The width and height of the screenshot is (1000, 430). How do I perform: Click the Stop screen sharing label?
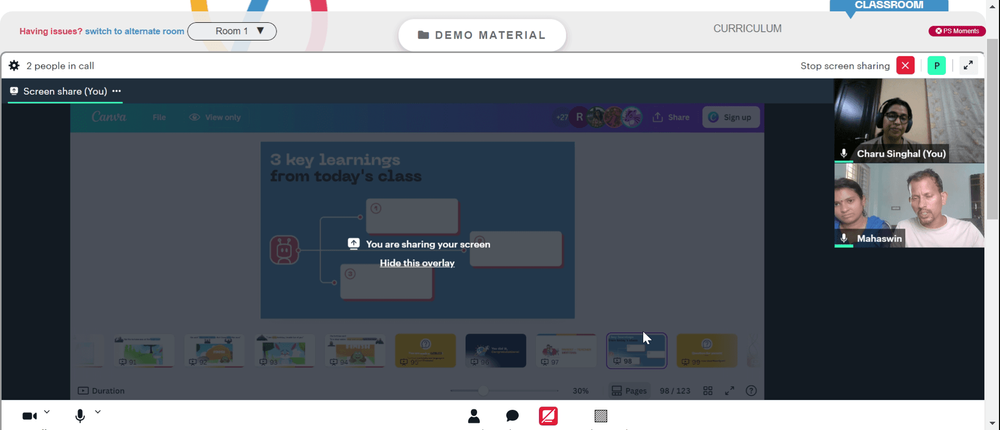[845, 66]
